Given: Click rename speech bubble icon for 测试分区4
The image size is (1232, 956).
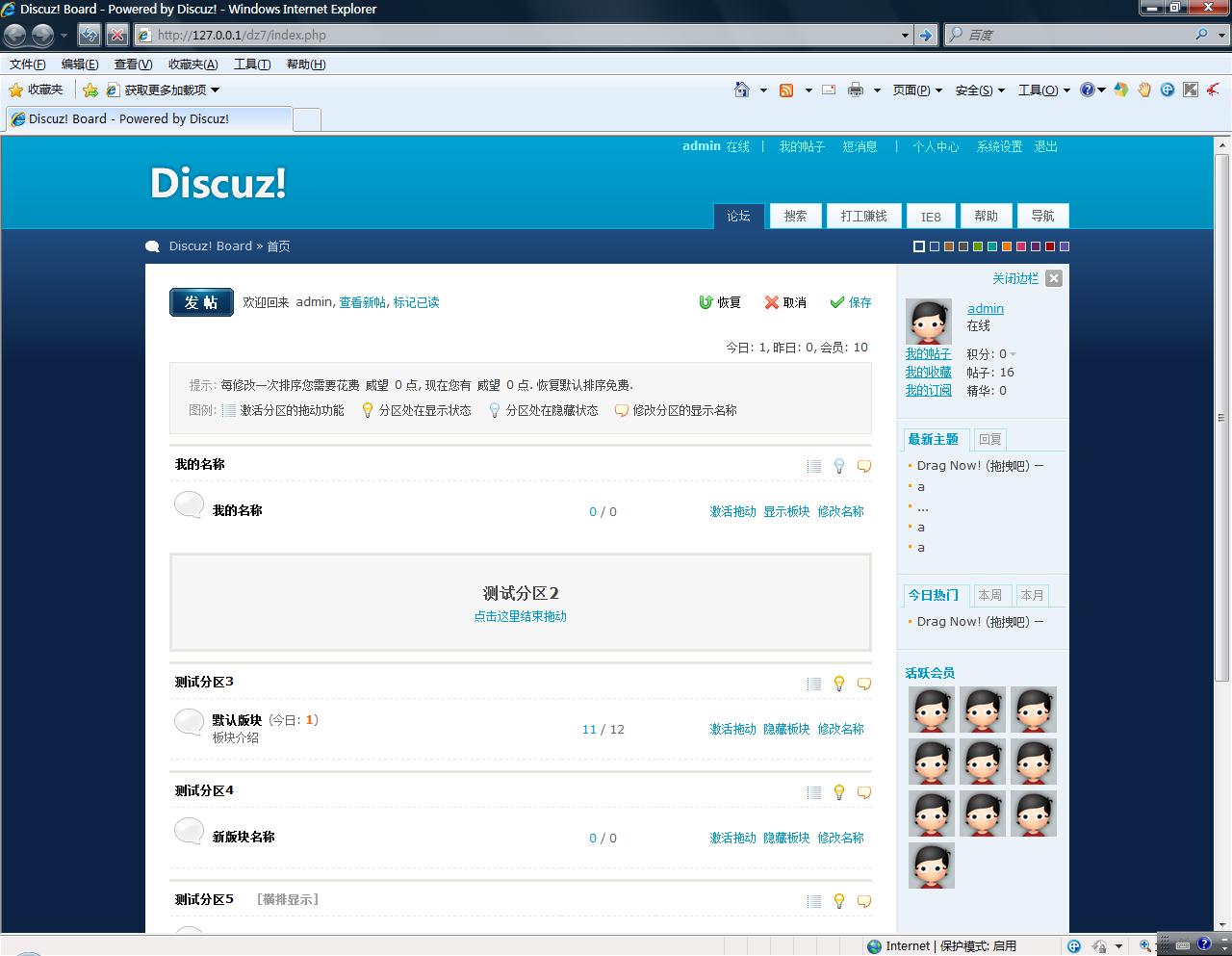Looking at the screenshot, I should pos(864,792).
